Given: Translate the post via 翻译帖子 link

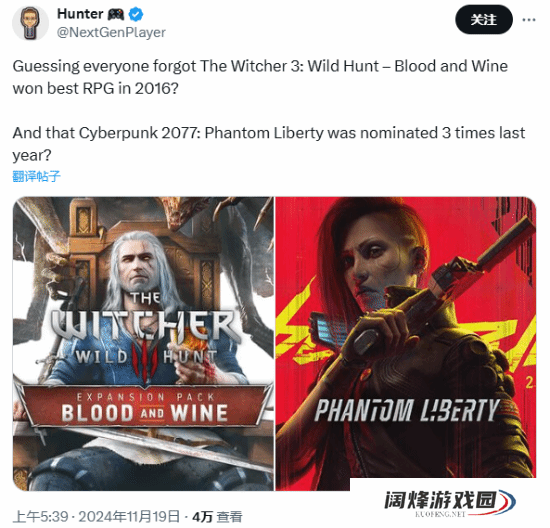Looking at the screenshot, I should click(36, 176).
